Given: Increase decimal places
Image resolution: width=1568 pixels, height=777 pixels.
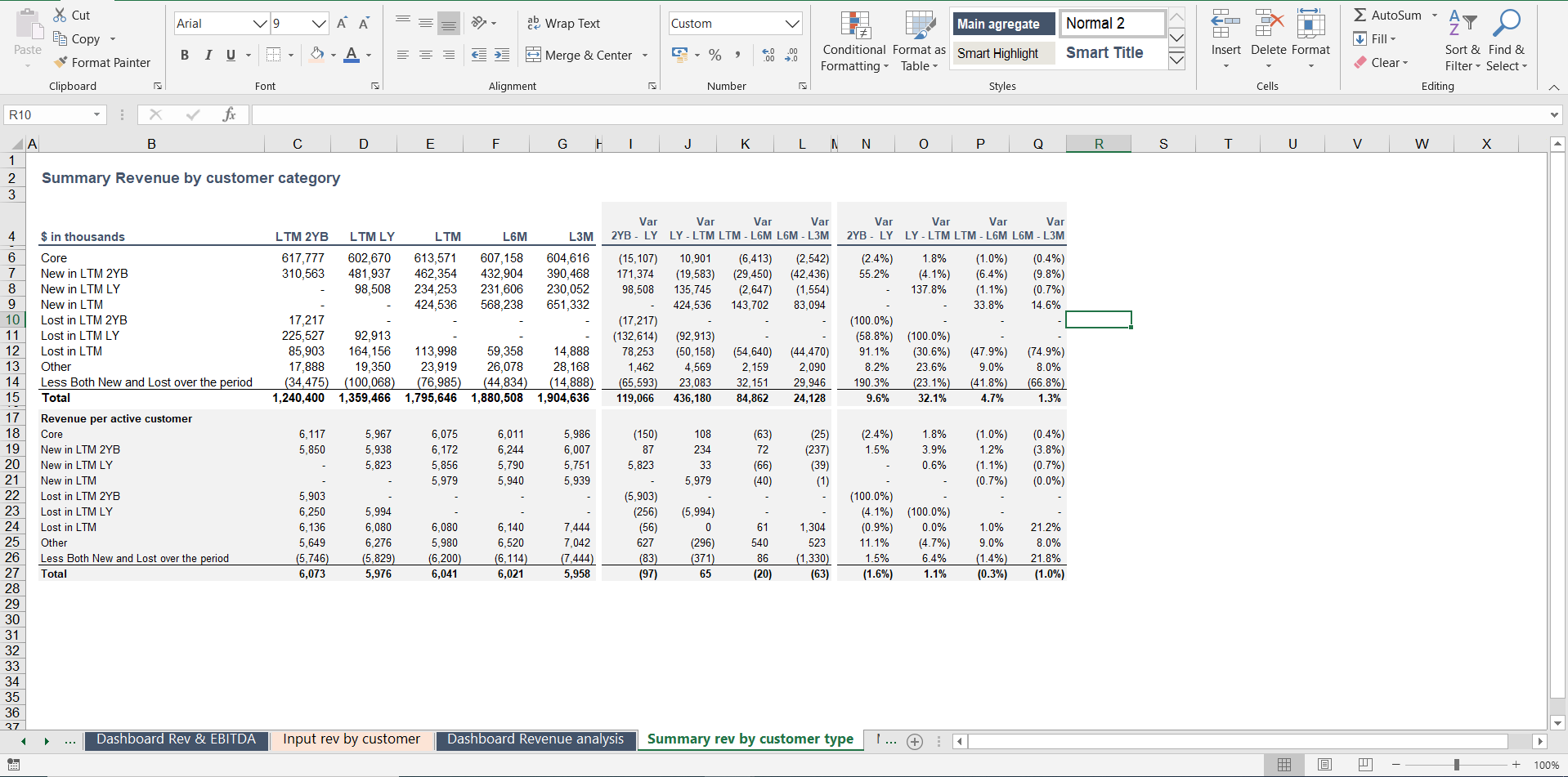Looking at the screenshot, I should 768,55.
